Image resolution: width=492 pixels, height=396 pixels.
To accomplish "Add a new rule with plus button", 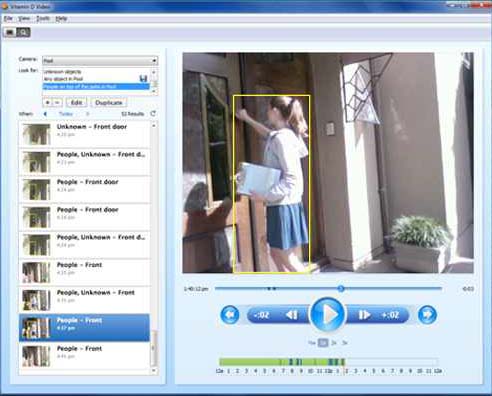I will click(x=48, y=103).
